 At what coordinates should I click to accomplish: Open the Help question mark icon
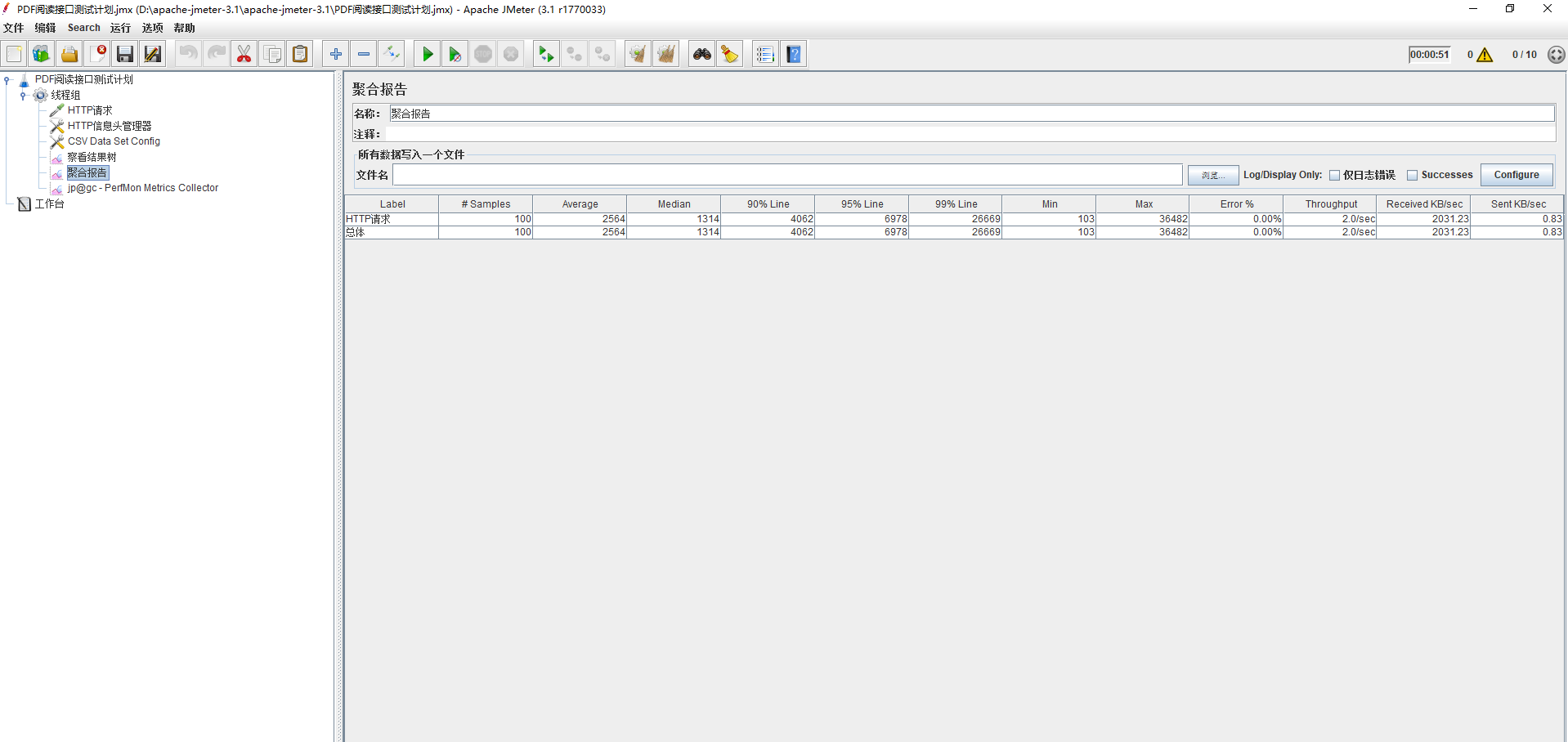click(793, 55)
